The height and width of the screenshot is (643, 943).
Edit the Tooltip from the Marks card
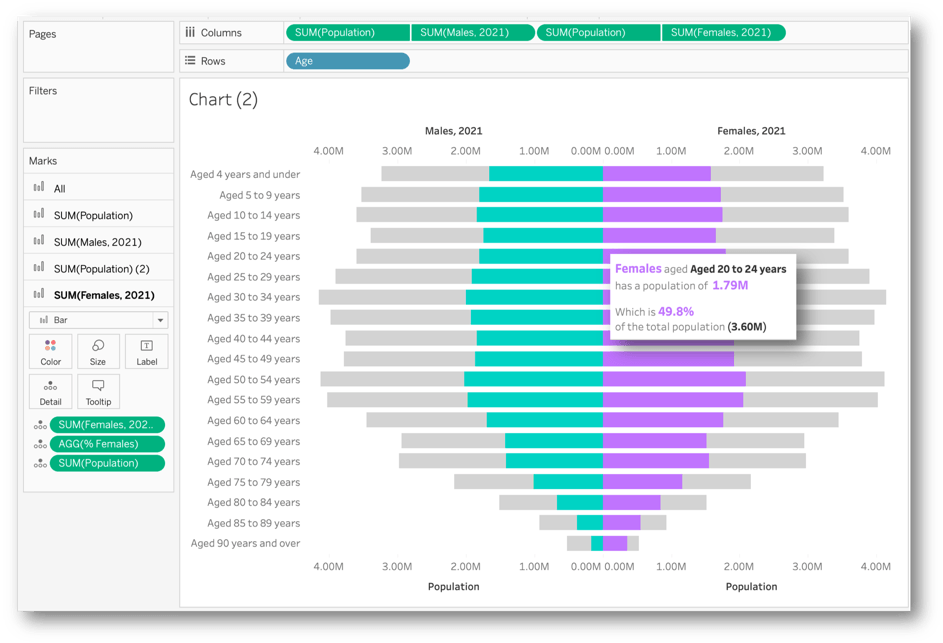pyautogui.click(x=98, y=392)
